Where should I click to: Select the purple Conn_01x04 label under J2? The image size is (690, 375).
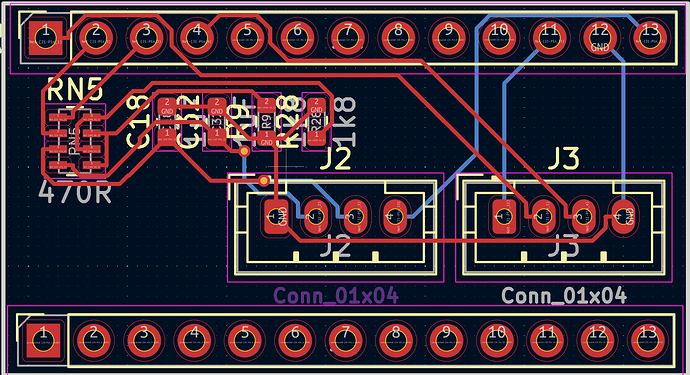[x=336, y=295]
